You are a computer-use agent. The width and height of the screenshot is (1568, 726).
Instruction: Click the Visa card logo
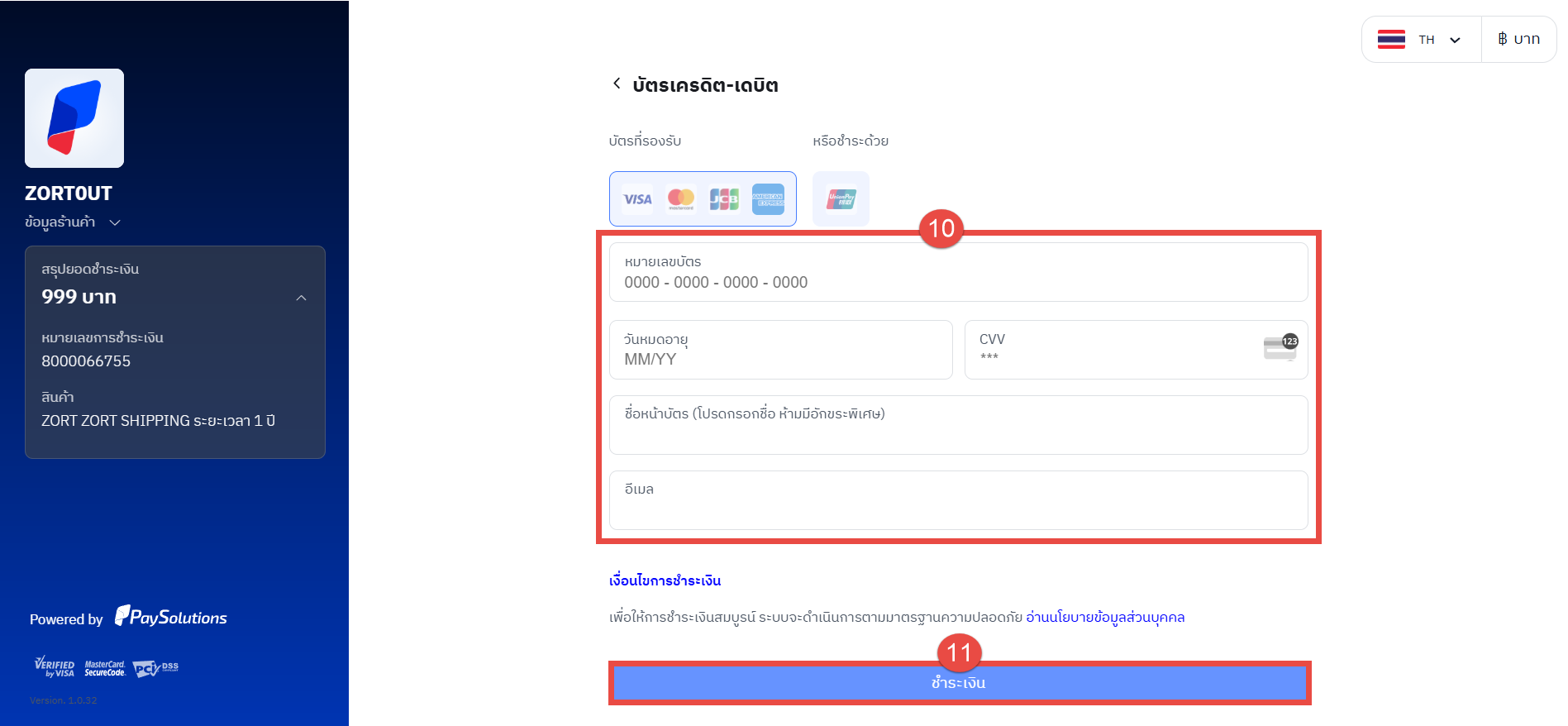(x=637, y=199)
